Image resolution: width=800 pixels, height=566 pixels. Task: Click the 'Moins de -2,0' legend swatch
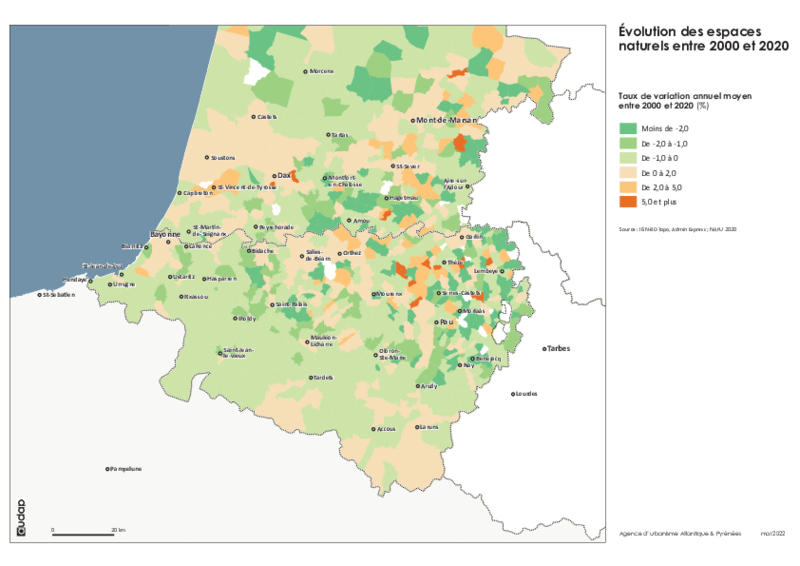click(628, 129)
